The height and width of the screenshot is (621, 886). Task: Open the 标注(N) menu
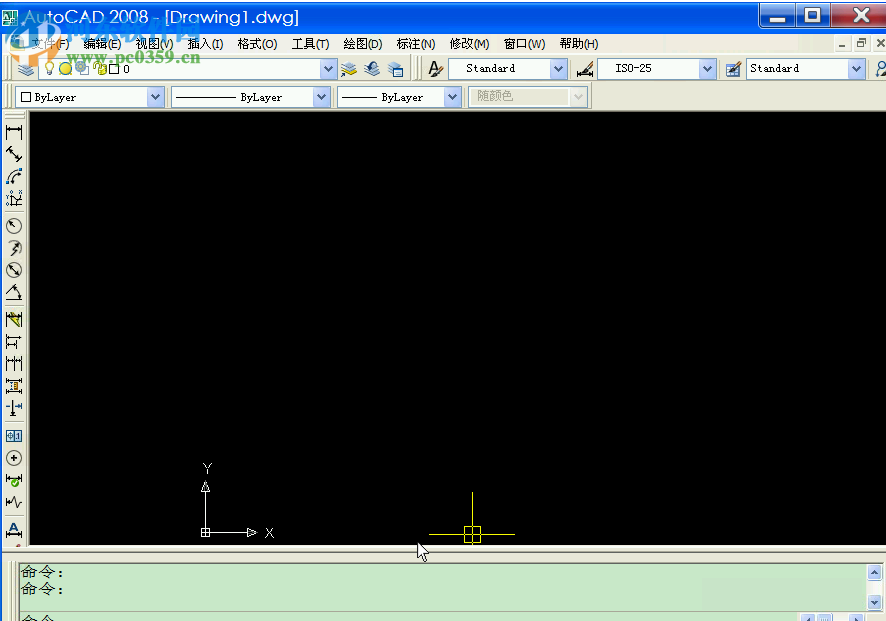pyautogui.click(x=415, y=44)
